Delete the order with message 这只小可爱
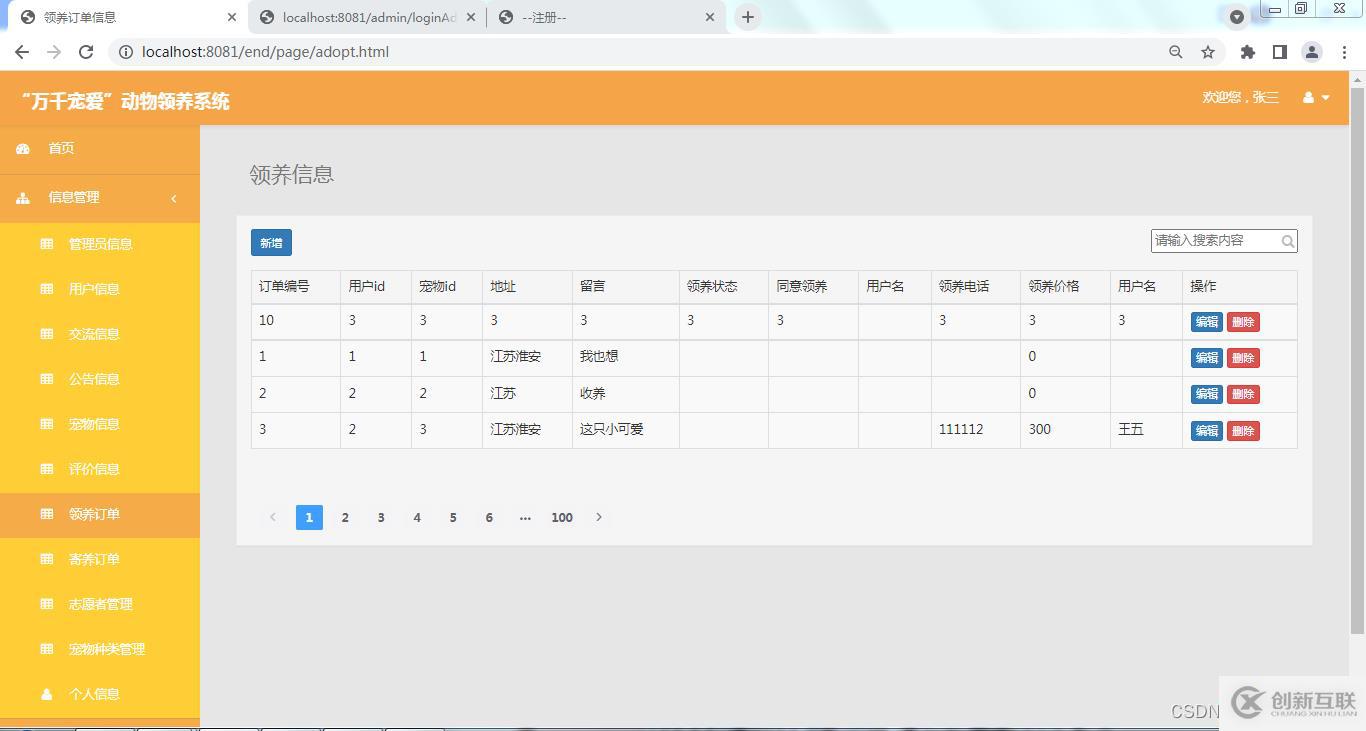1366x731 pixels. pyautogui.click(x=1243, y=431)
